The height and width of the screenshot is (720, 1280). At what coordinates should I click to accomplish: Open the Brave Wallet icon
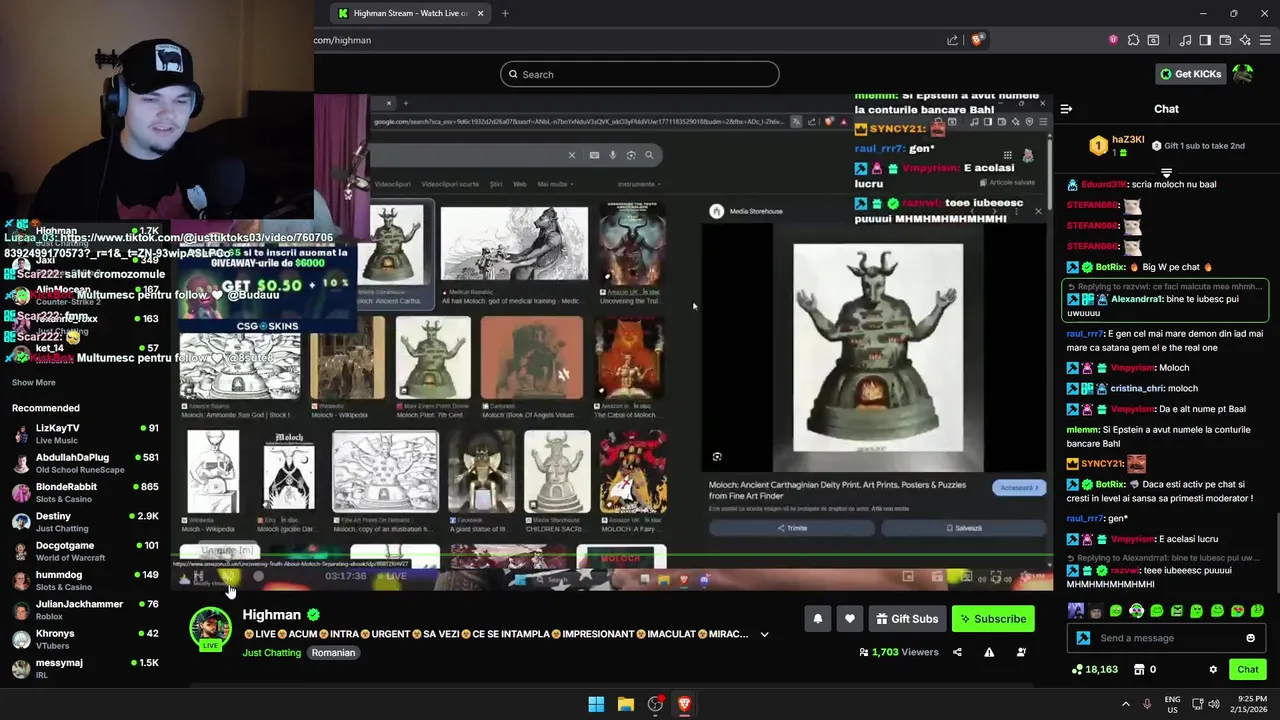point(1225,40)
